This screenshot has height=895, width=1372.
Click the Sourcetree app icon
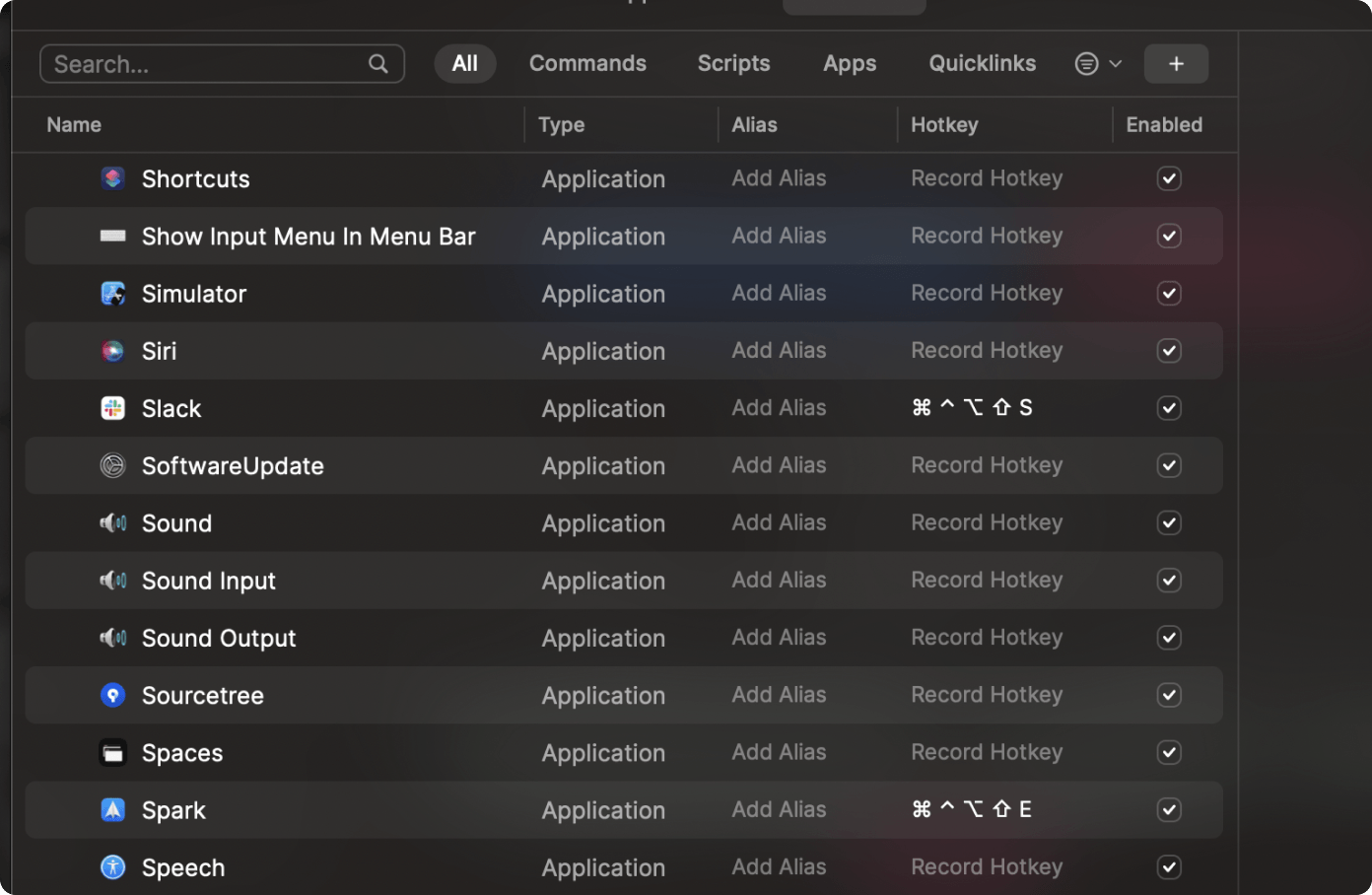113,695
